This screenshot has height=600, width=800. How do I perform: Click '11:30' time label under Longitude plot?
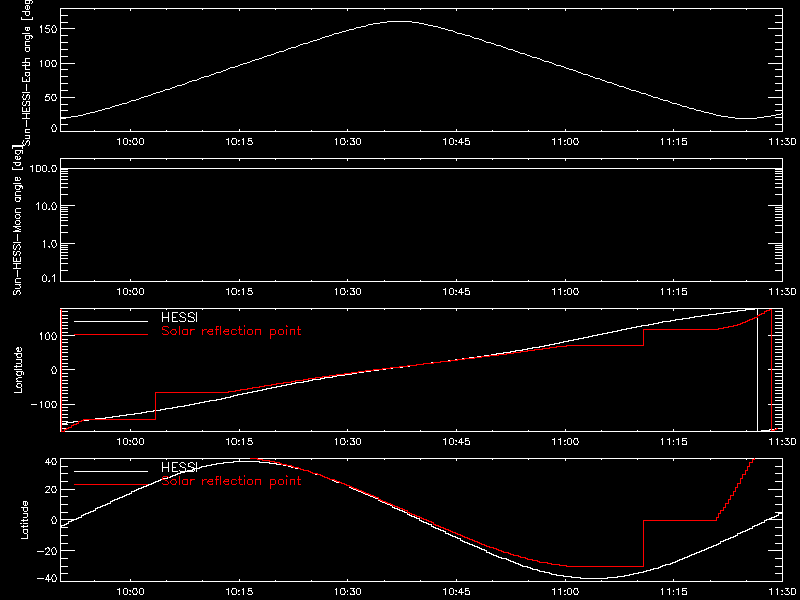[x=782, y=442]
